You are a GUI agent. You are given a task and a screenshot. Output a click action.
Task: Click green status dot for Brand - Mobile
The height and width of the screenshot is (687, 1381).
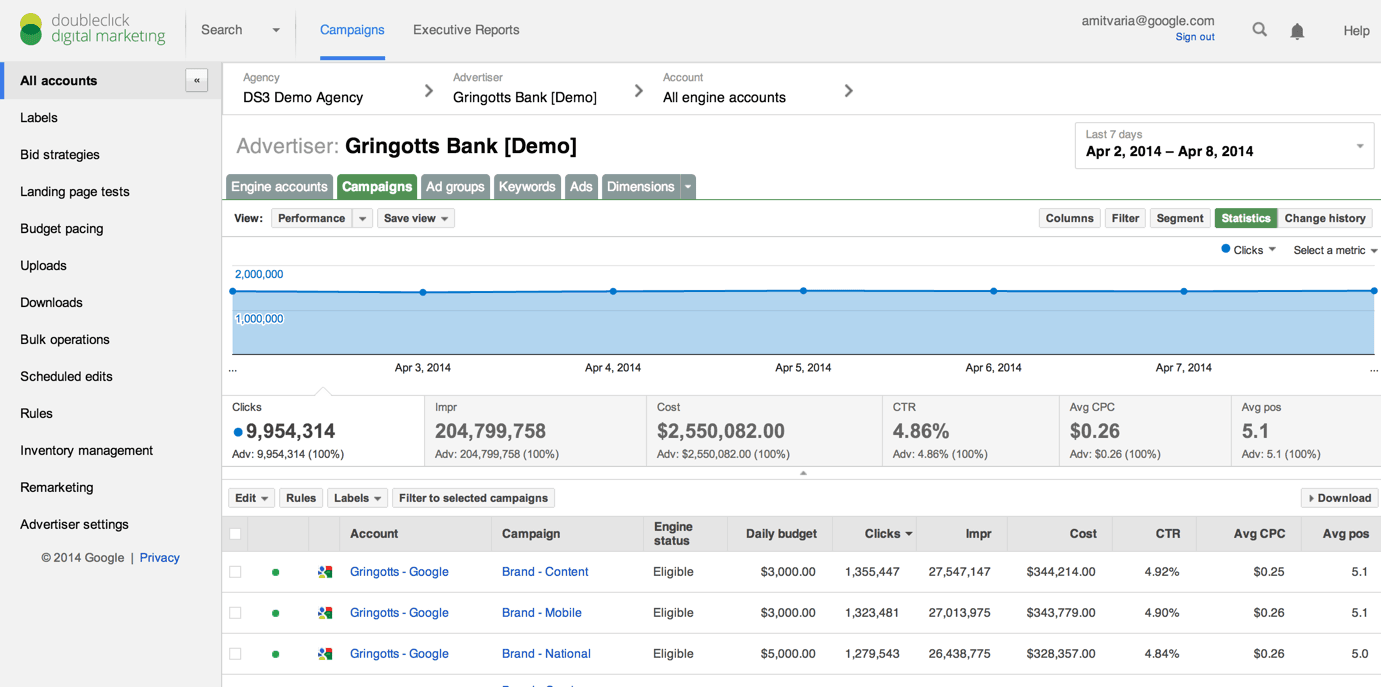(x=276, y=613)
